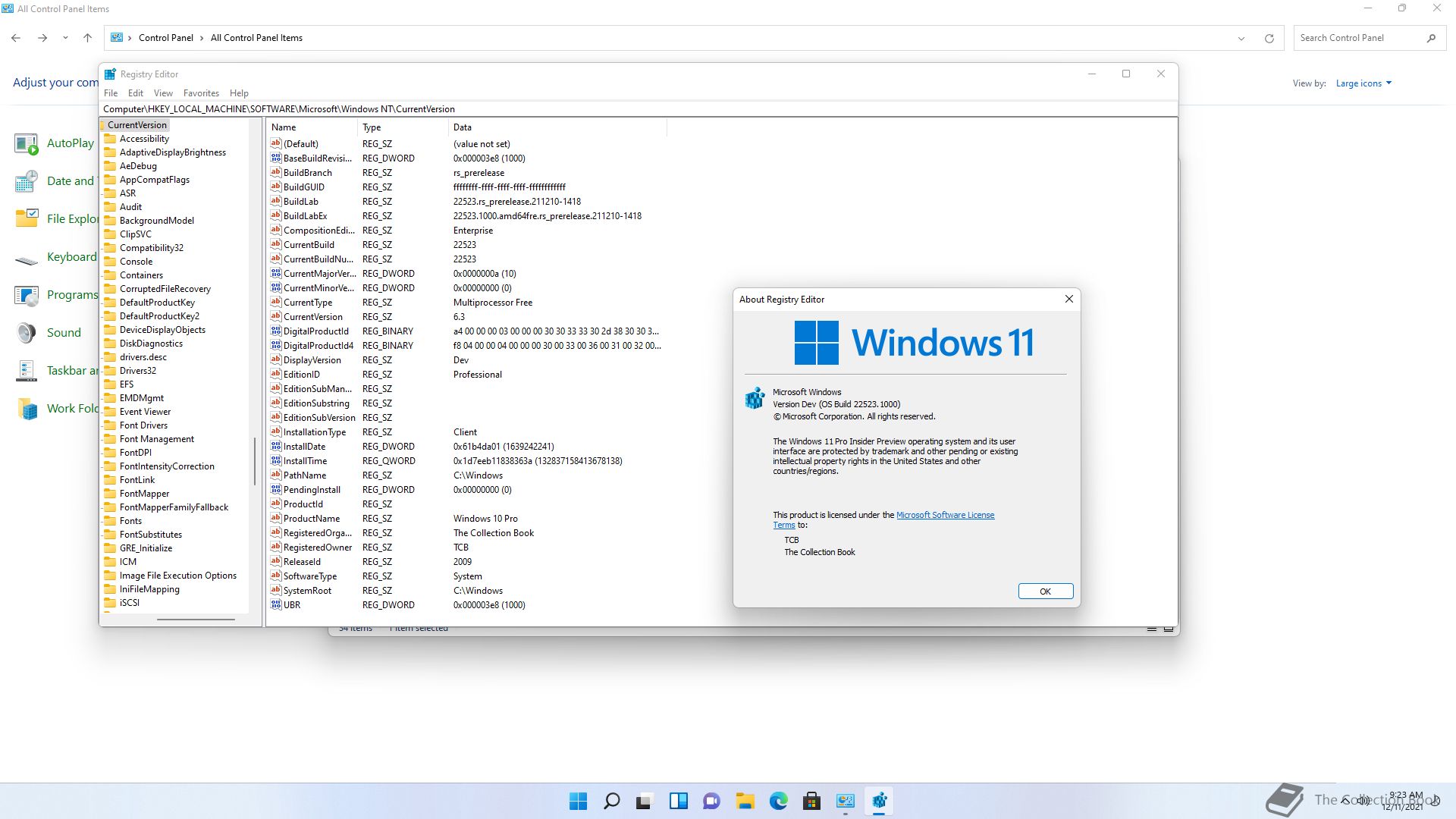This screenshot has height=819, width=1456.
Task: Open the Large icons View by dropdown
Action: pos(1363,83)
